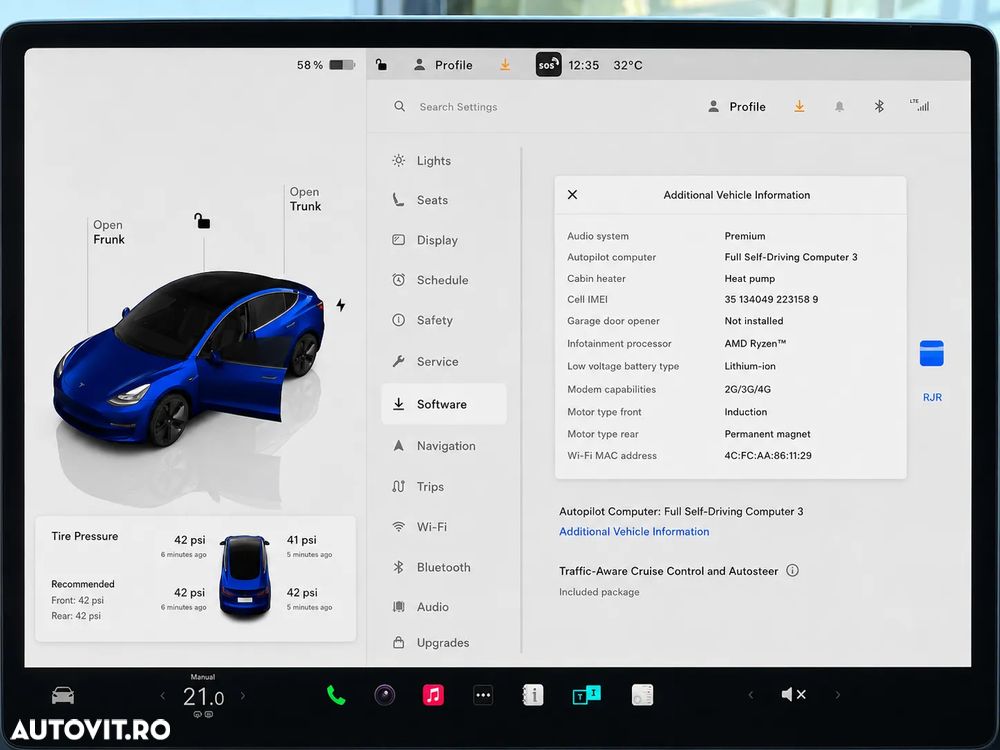Tap the 21.0 temperature setting
This screenshot has width=1000, height=750.
point(203,697)
